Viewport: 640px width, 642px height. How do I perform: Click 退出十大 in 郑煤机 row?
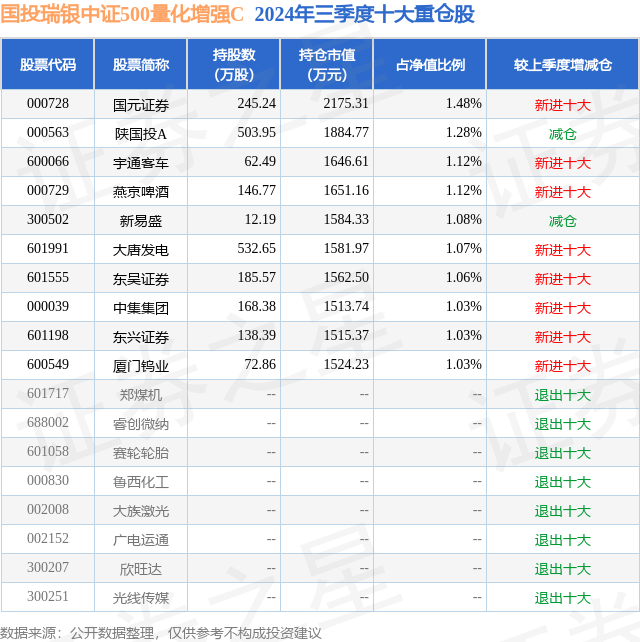click(563, 396)
